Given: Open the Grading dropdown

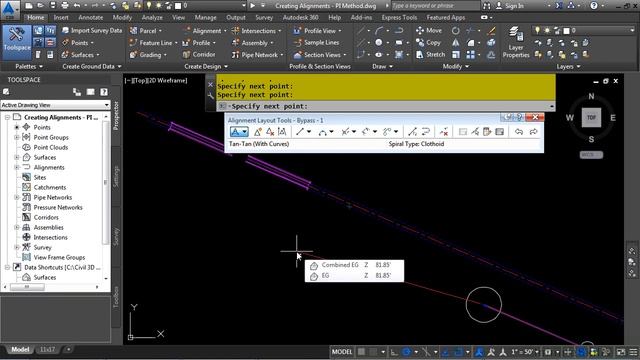Looking at the screenshot, I should pyautogui.click(x=148, y=55).
